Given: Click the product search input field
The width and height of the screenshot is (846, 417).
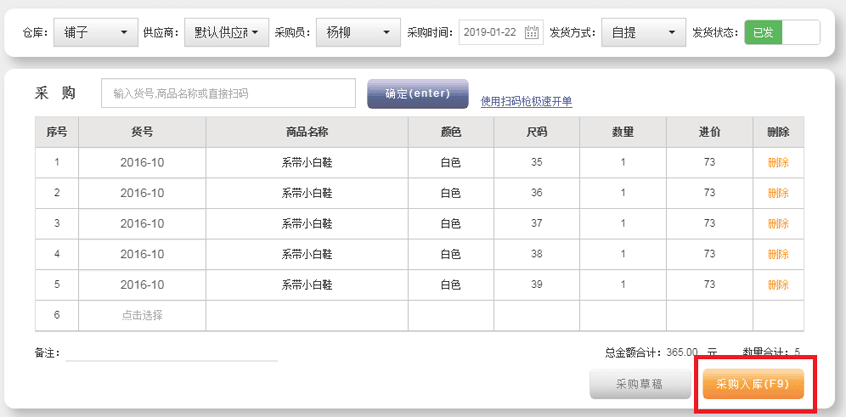Looking at the screenshot, I should point(228,93).
